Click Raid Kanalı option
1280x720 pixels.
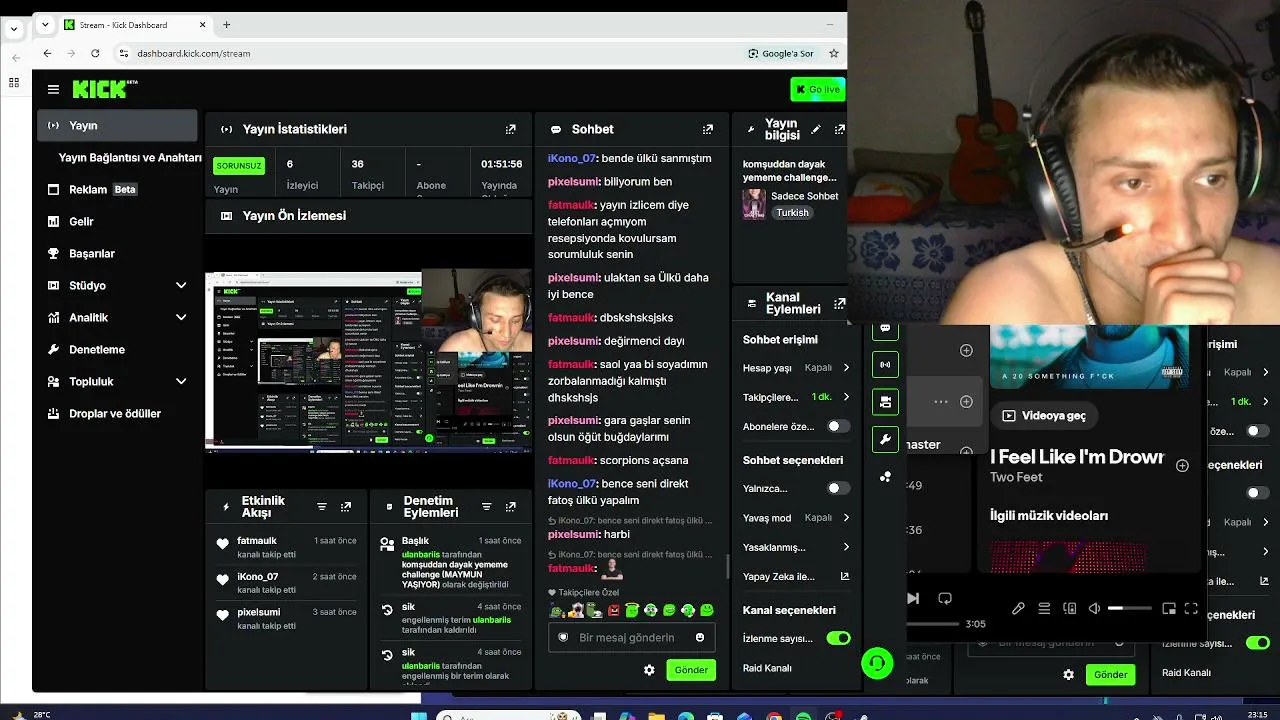tap(767, 668)
